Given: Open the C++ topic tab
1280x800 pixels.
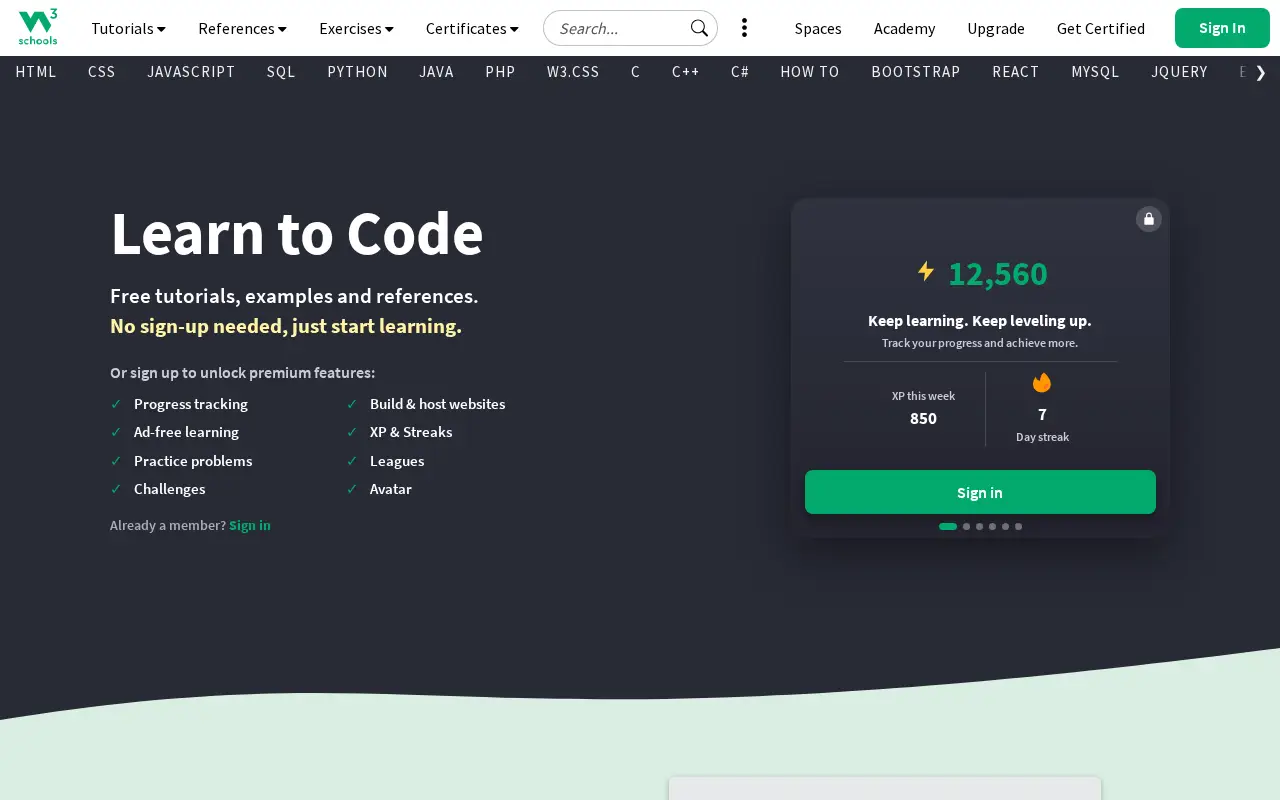Looking at the screenshot, I should [685, 72].
